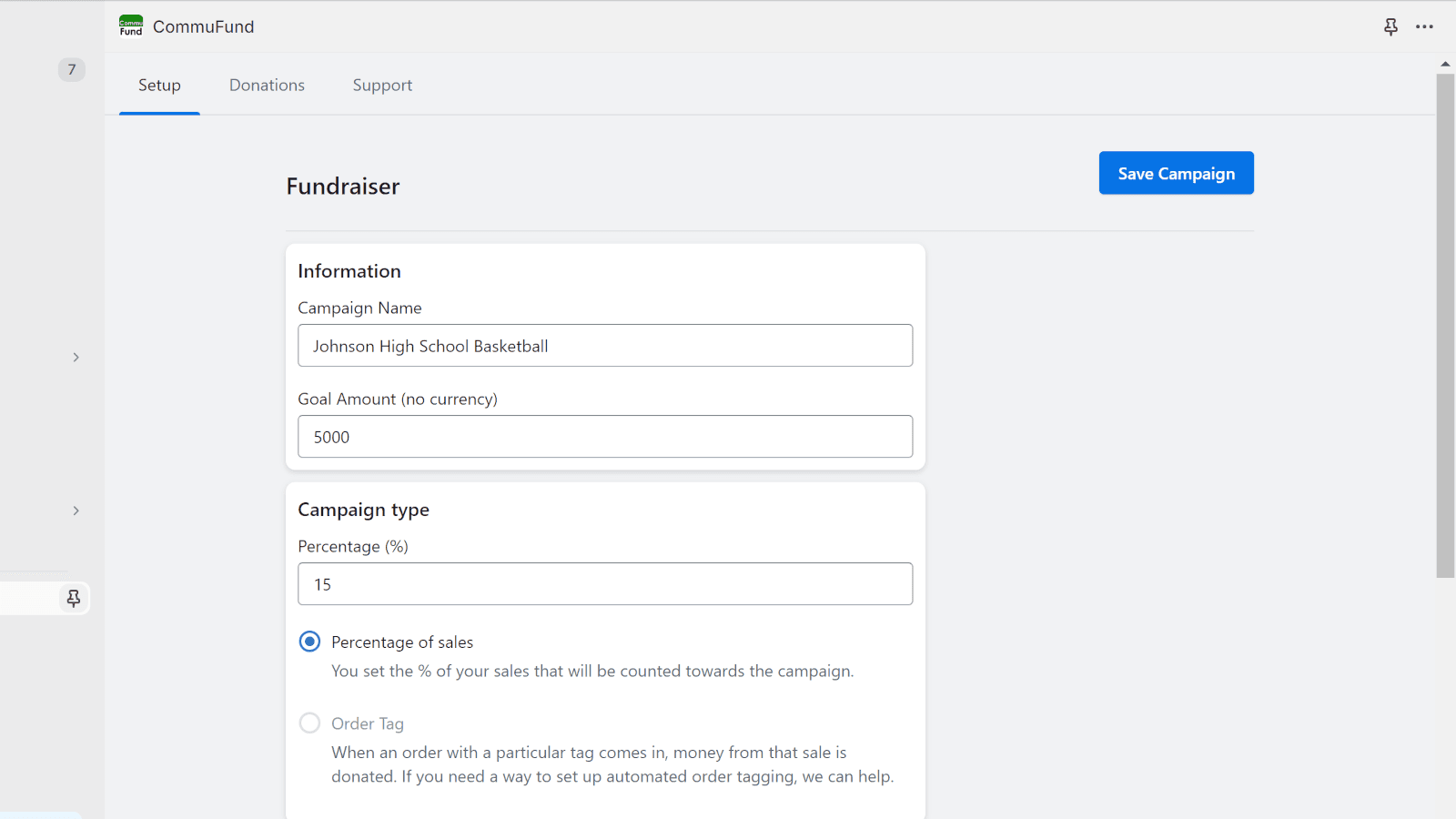Open the three-dot more options menu
The width and height of the screenshot is (1456, 819).
click(x=1424, y=26)
